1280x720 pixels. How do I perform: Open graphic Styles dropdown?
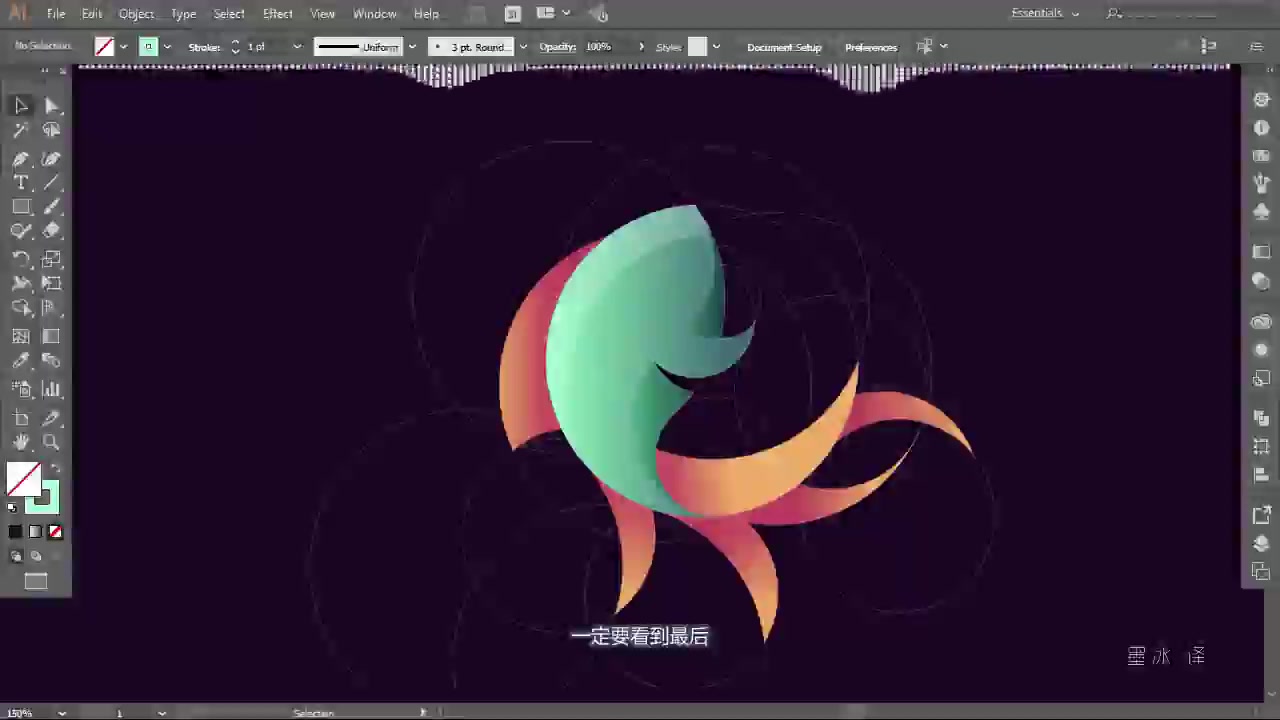(x=716, y=47)
